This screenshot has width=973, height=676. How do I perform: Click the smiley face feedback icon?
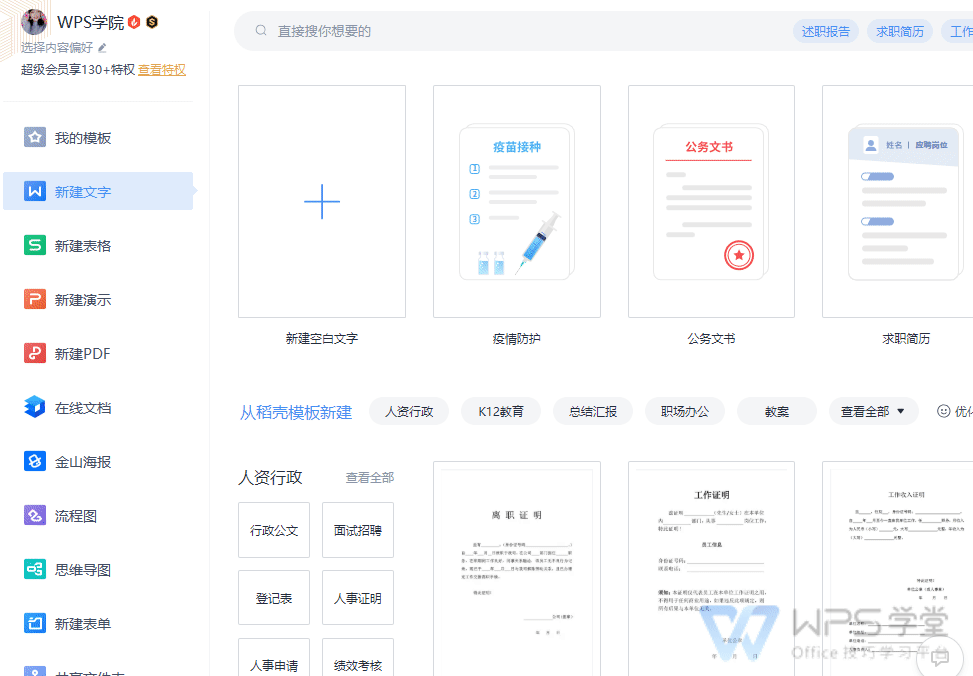point(943,411)
